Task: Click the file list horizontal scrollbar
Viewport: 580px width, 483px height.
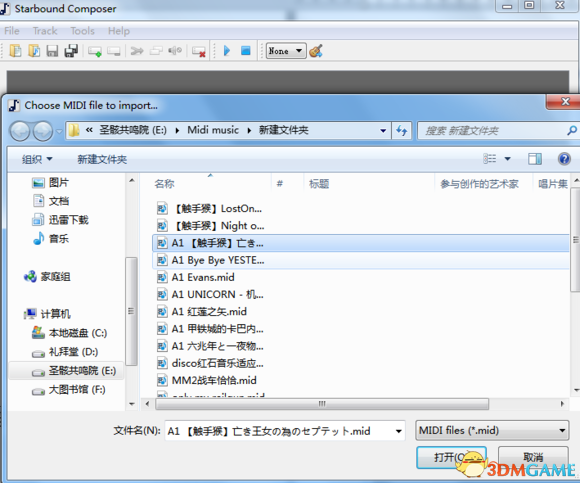Action: [x=322, y=404]
